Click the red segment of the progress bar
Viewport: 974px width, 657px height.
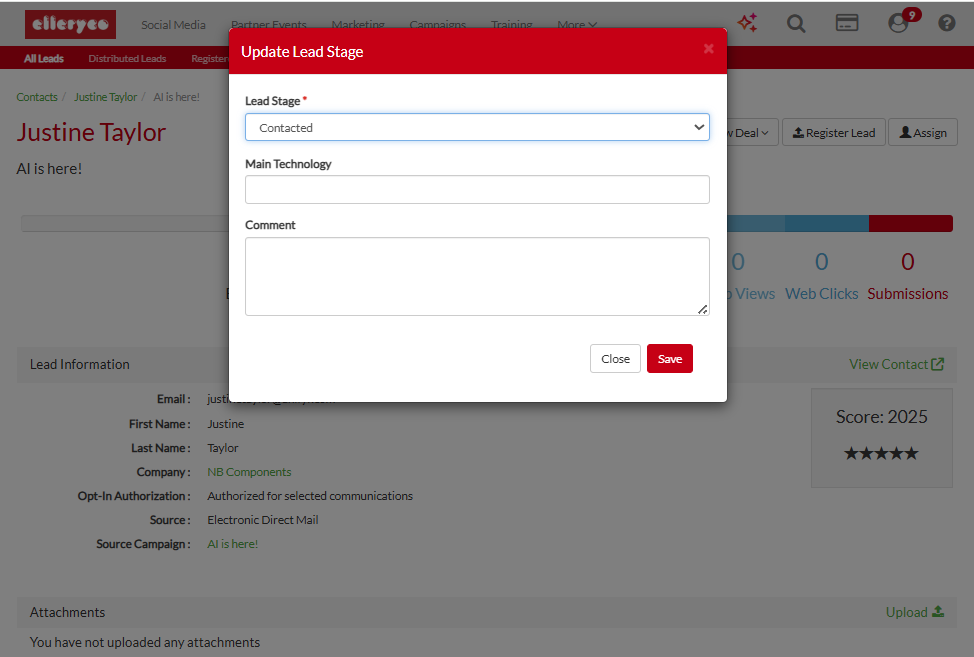911,224
